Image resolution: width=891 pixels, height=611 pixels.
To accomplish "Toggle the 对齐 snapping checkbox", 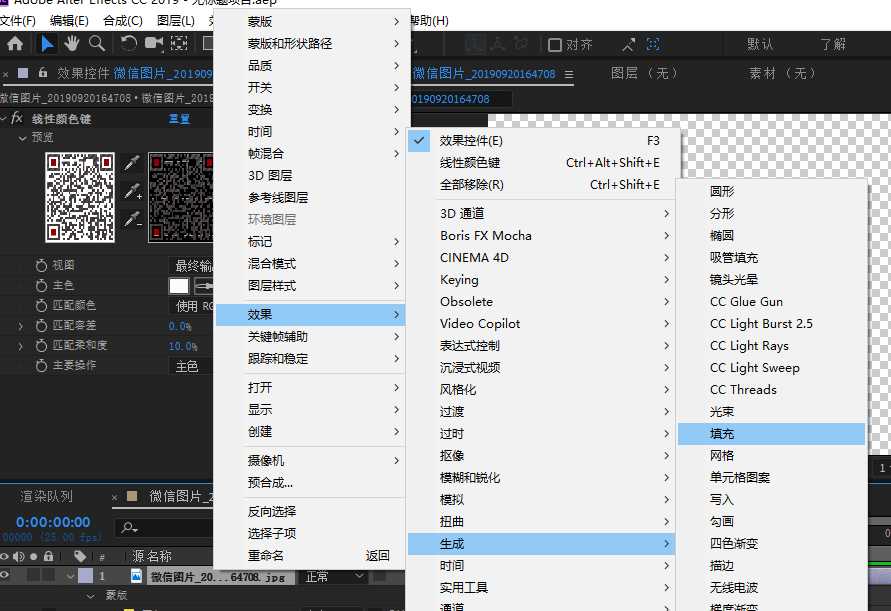I will (555, 44).
